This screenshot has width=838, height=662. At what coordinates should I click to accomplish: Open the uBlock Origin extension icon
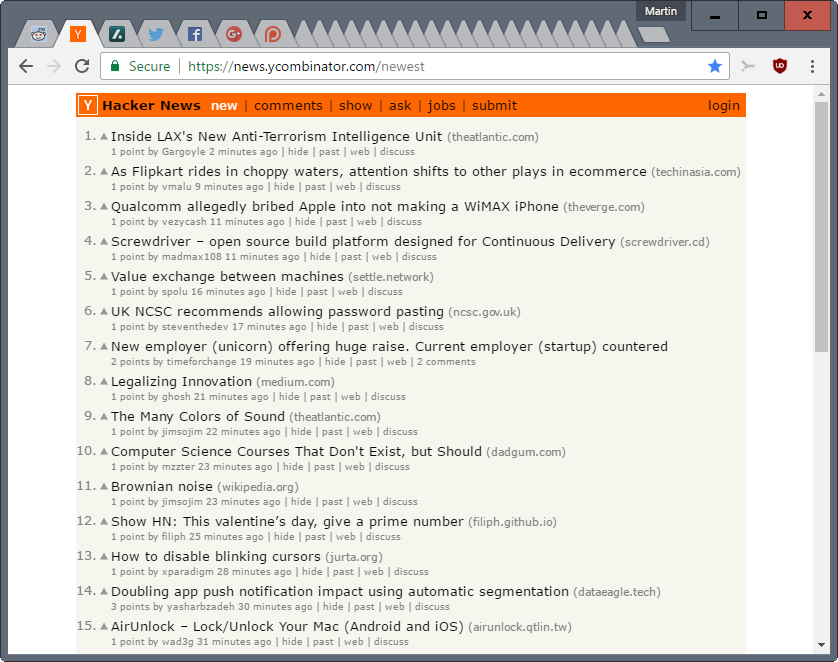click(x=780, y=66)
